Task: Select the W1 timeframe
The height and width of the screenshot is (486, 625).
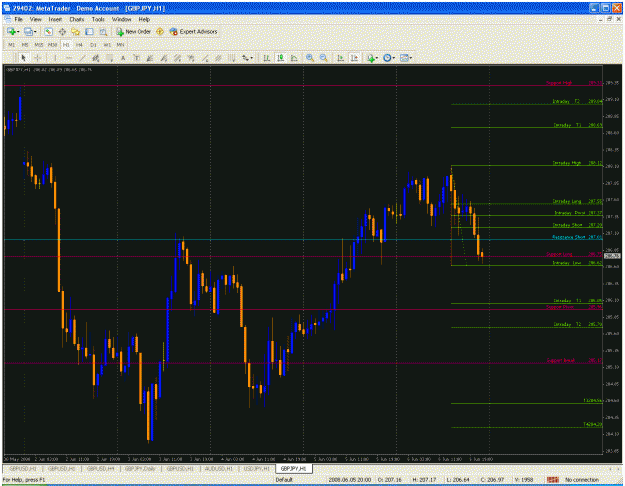Action: coord(107,45)
